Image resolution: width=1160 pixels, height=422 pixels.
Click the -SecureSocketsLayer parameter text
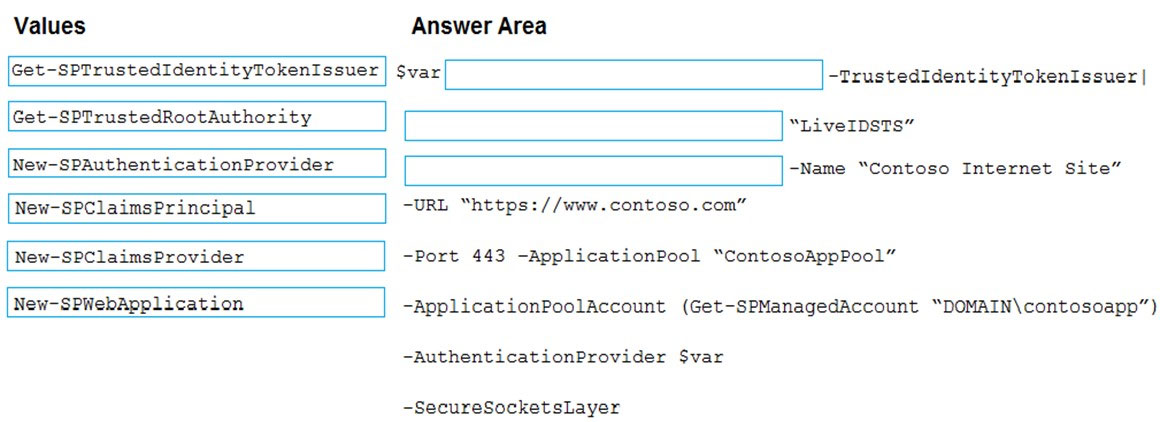(510, 407)
